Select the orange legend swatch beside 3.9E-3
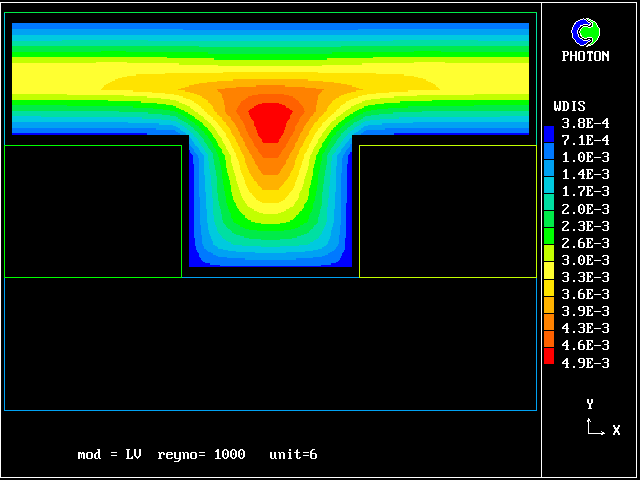 (548, 304)
